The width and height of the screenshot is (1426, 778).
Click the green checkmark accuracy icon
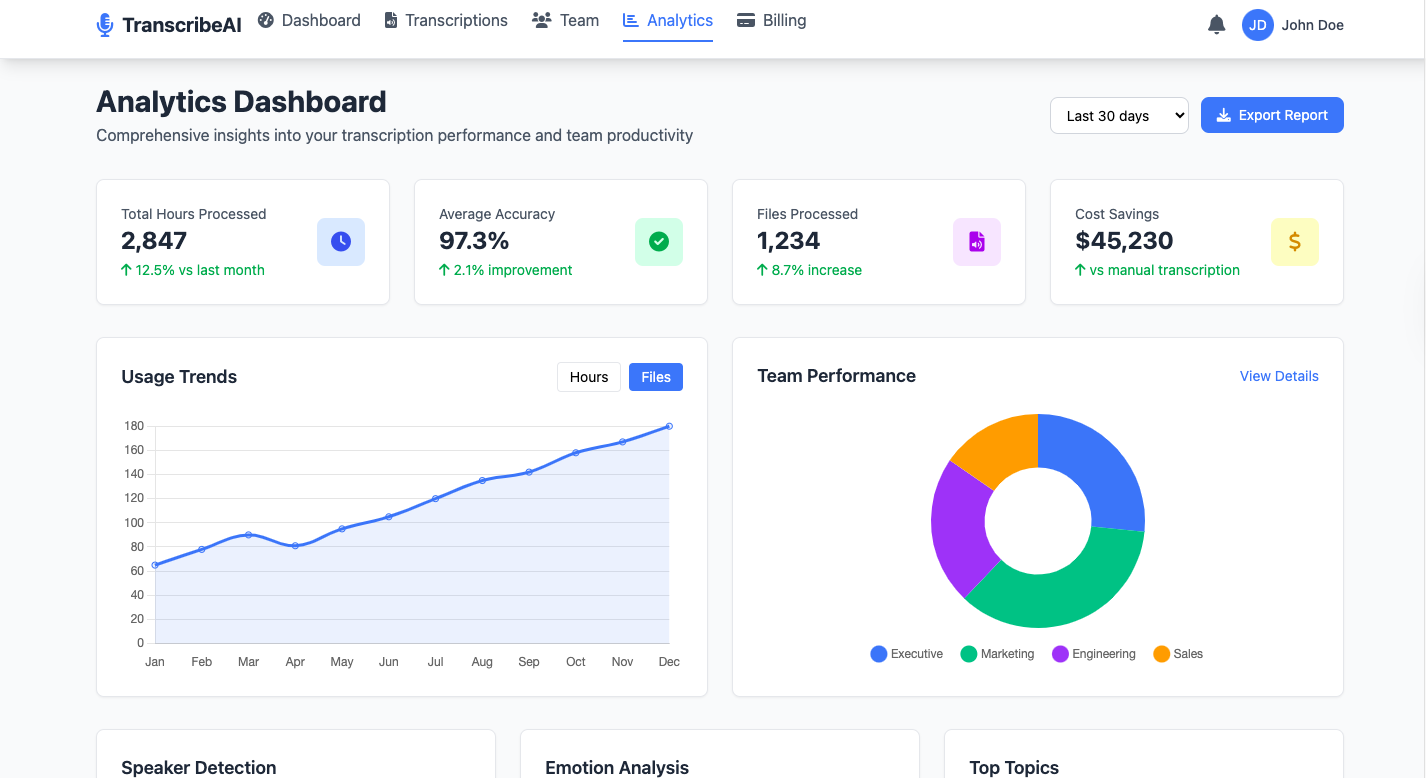659,242
